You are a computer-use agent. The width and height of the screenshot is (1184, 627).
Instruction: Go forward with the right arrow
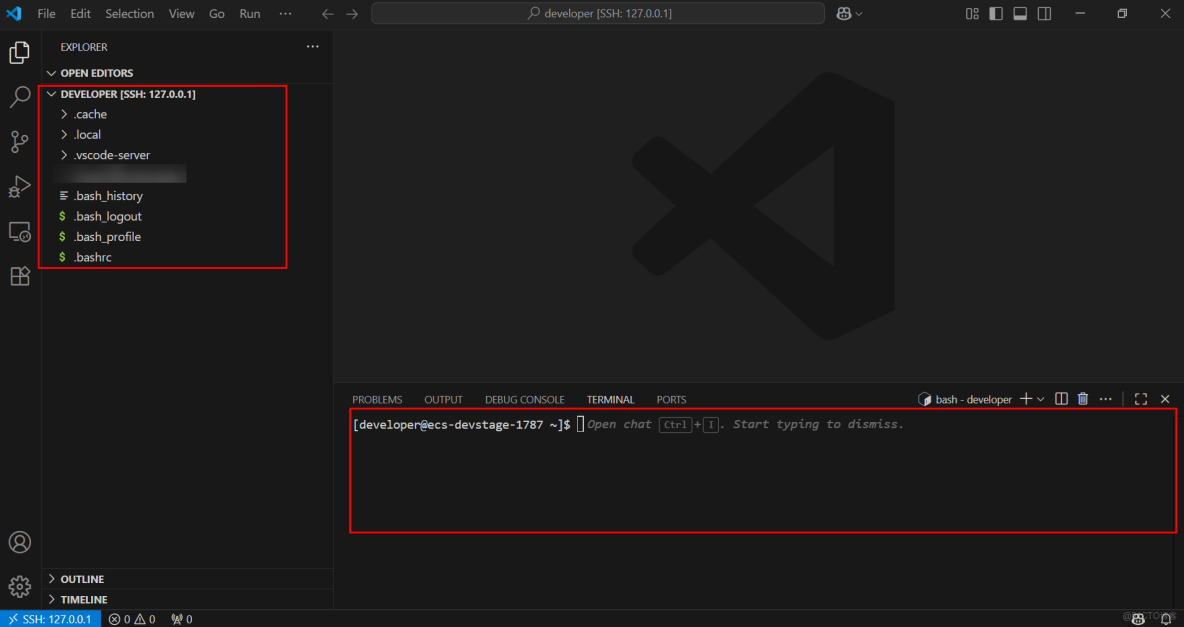pyautogui.click(x=352, y=14)
